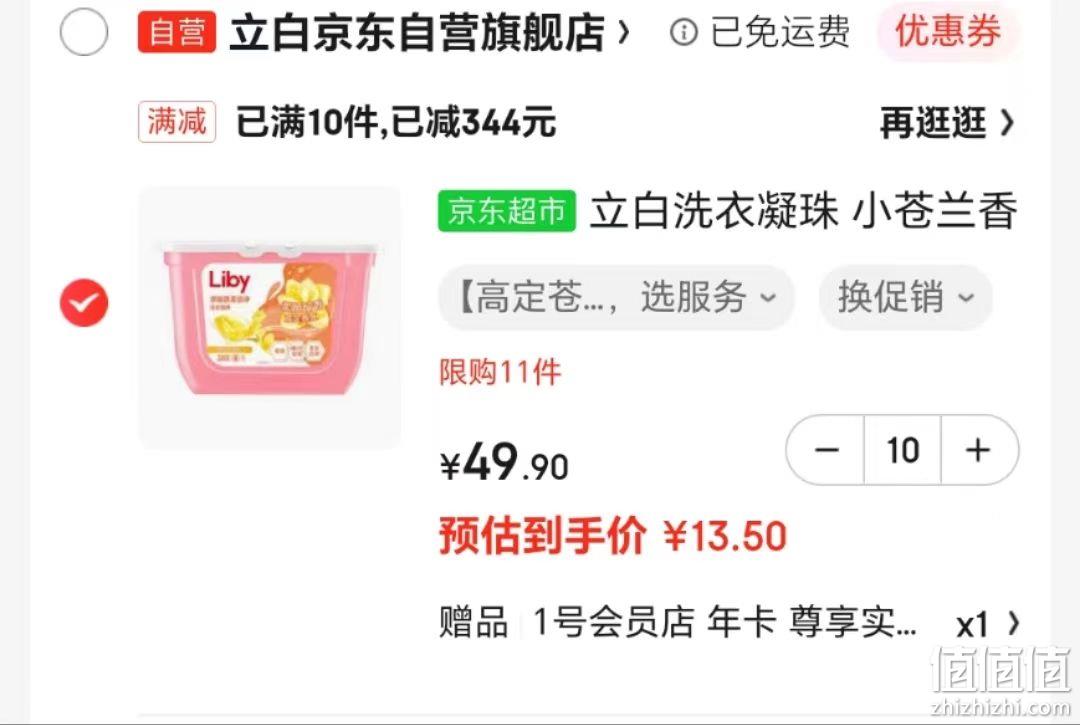Open the 优惠券 coupon button
This screenshot has height=725, width=1080.
(x=948, y=32)
